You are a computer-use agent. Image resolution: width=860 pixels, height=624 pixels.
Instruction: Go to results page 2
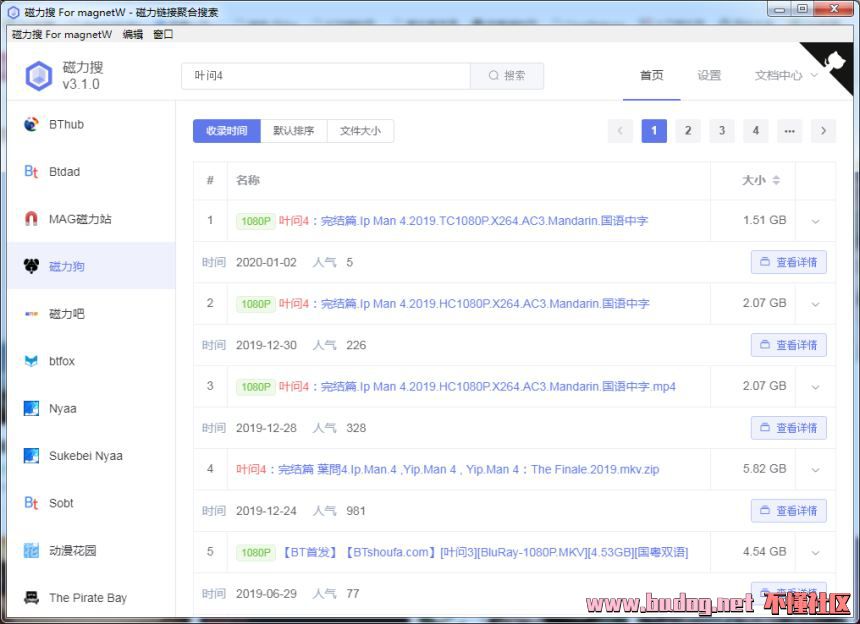click(688, 131)
